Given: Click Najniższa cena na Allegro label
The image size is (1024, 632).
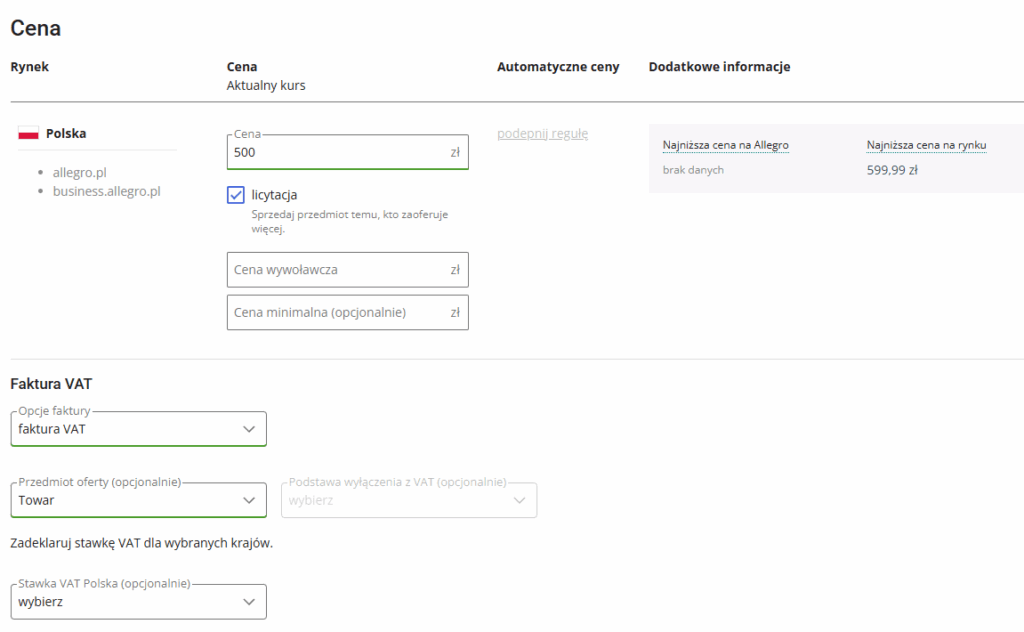Looking at the screenshot, I should point(725,146).
